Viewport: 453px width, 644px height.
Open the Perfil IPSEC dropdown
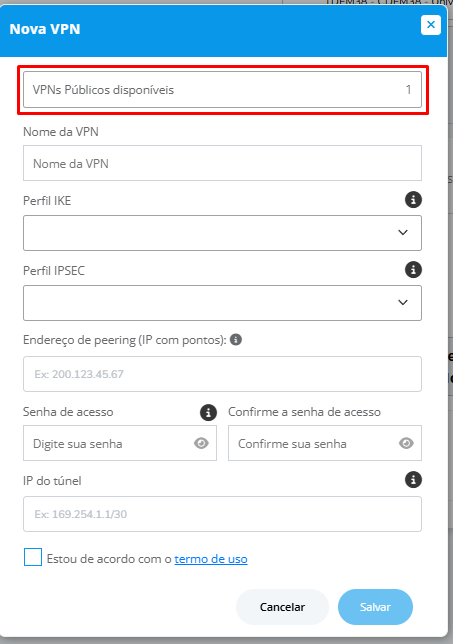pos(222,303)
